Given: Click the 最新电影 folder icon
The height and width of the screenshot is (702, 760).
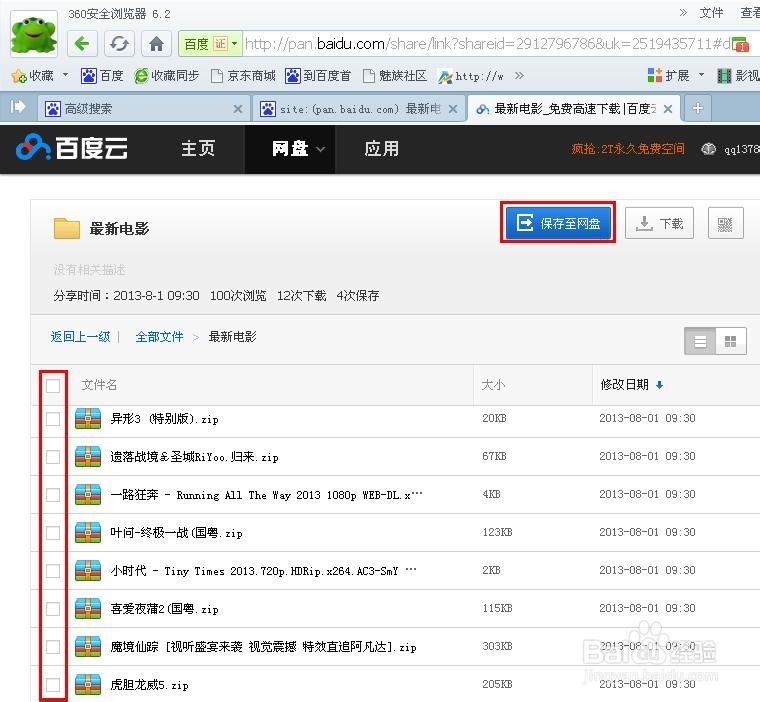Looking at the screenshot, I should pyautogui.click(x=67, y=228).
